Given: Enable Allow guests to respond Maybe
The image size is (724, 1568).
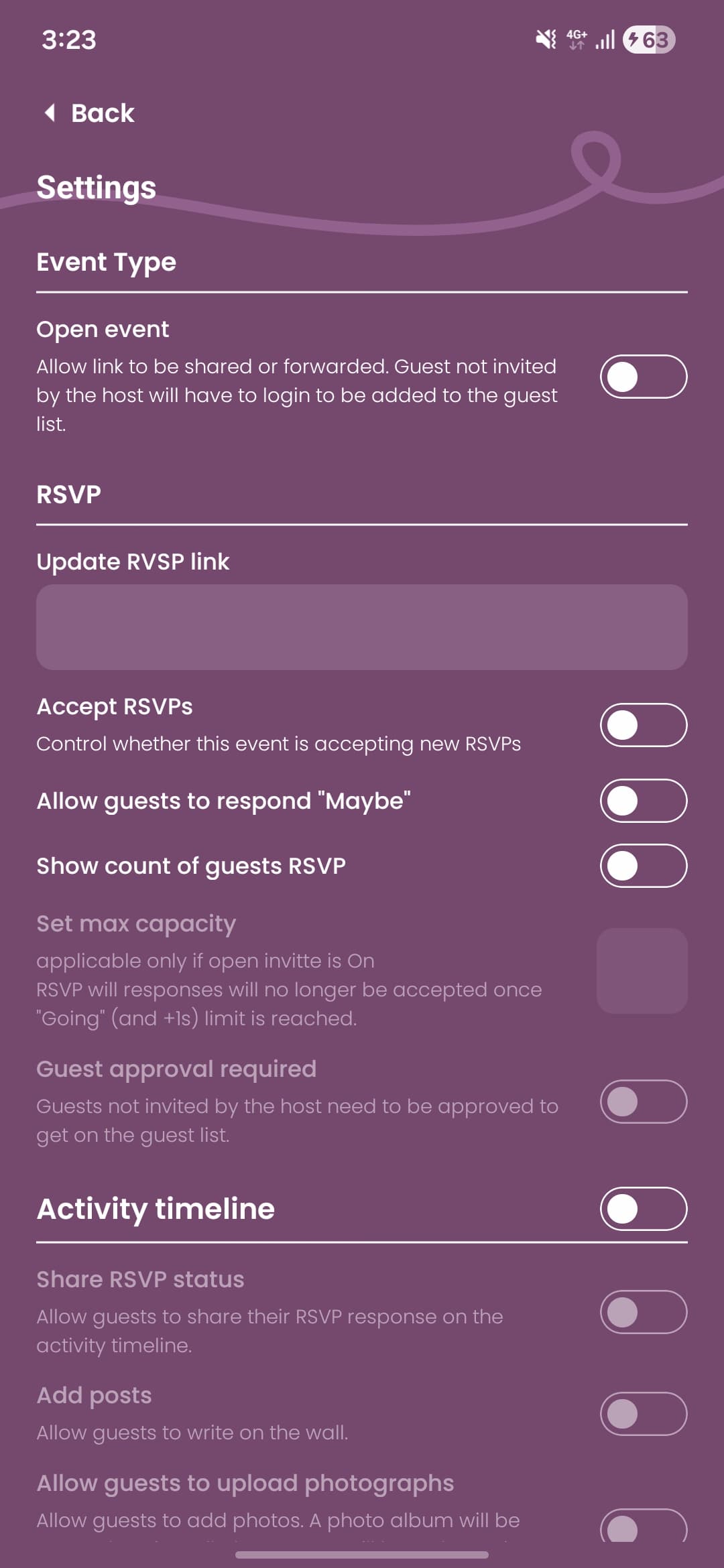Looking at the screenshot, I should point(642,800).
